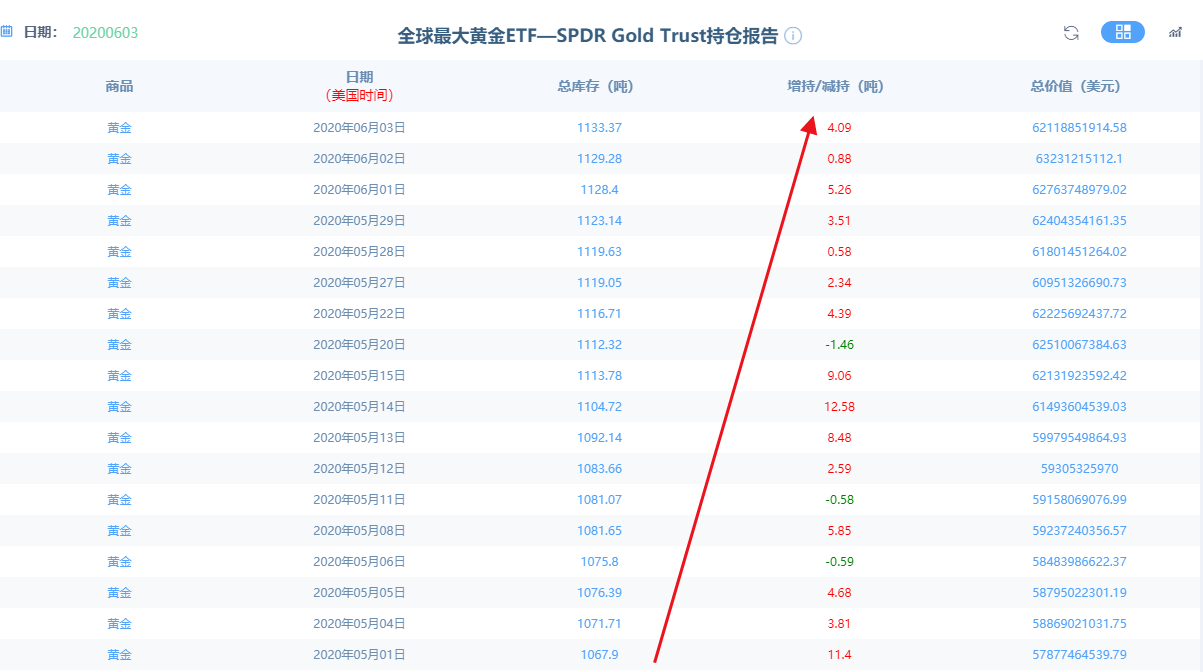1203x672 pixels.
Task: Select the holdings change value 12.58
Action: (839, 407)
